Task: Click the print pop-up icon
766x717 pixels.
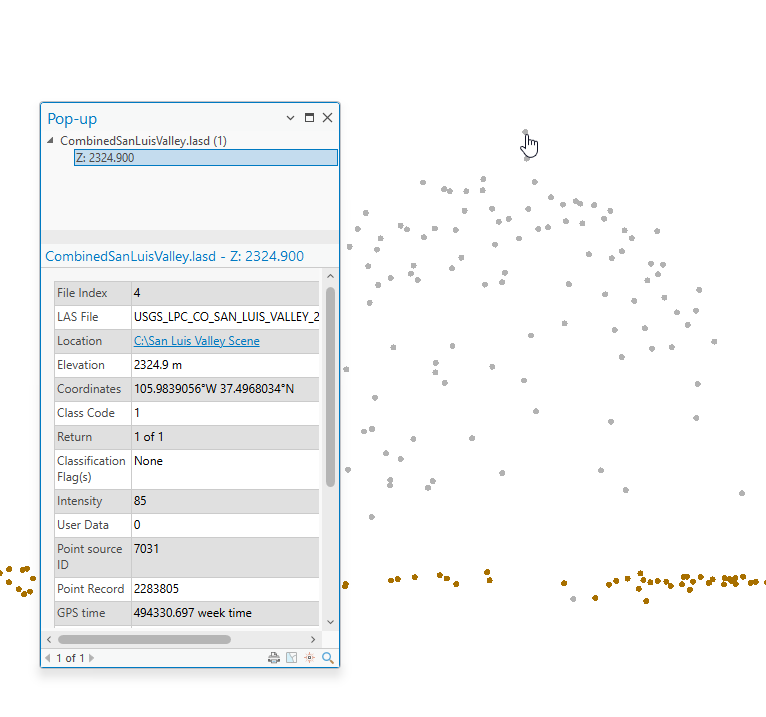Action: pos(274,658)
